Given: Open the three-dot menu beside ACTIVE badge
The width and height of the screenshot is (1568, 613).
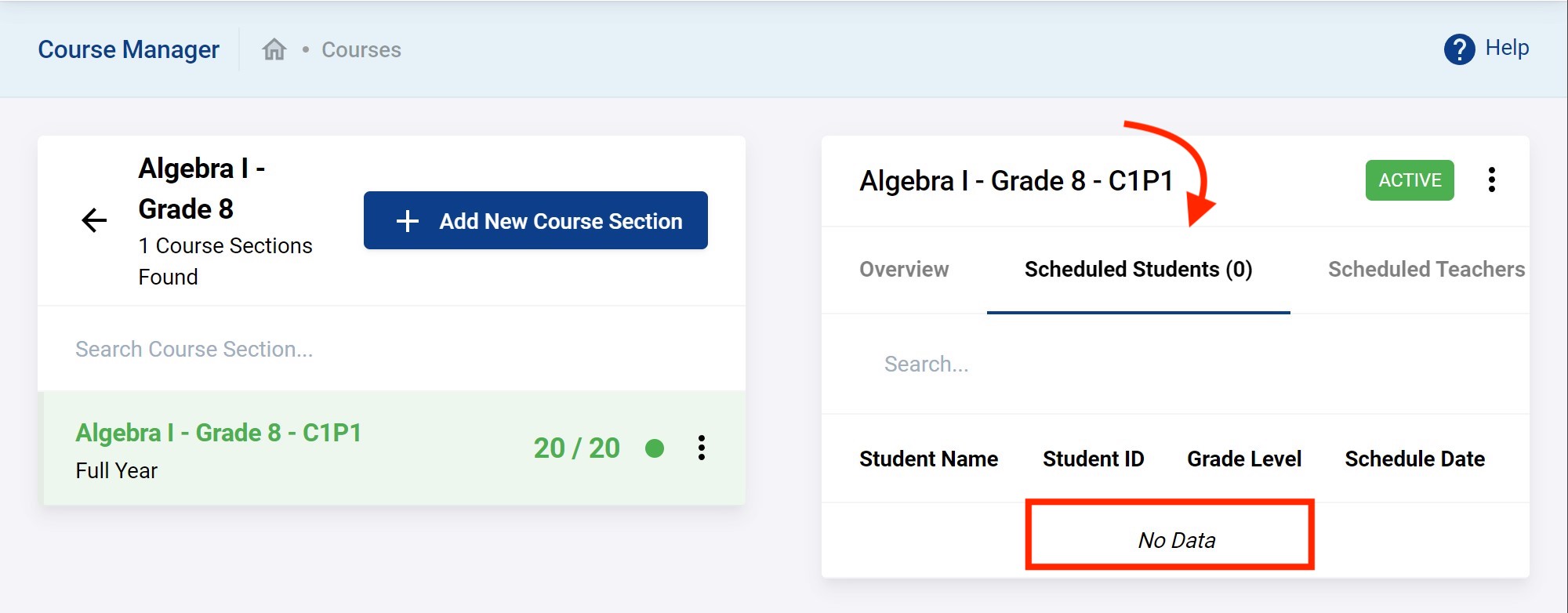Looking at the screenshot, I should click(1491, 180).
